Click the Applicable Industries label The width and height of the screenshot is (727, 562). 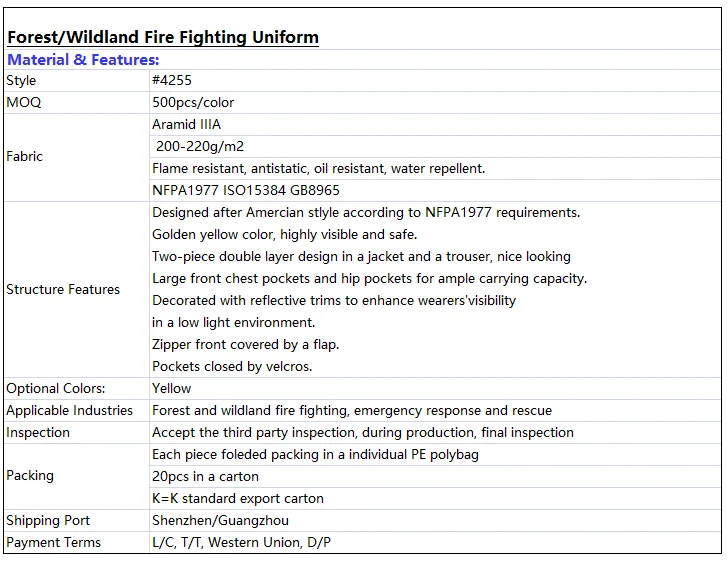pos(69,411)
